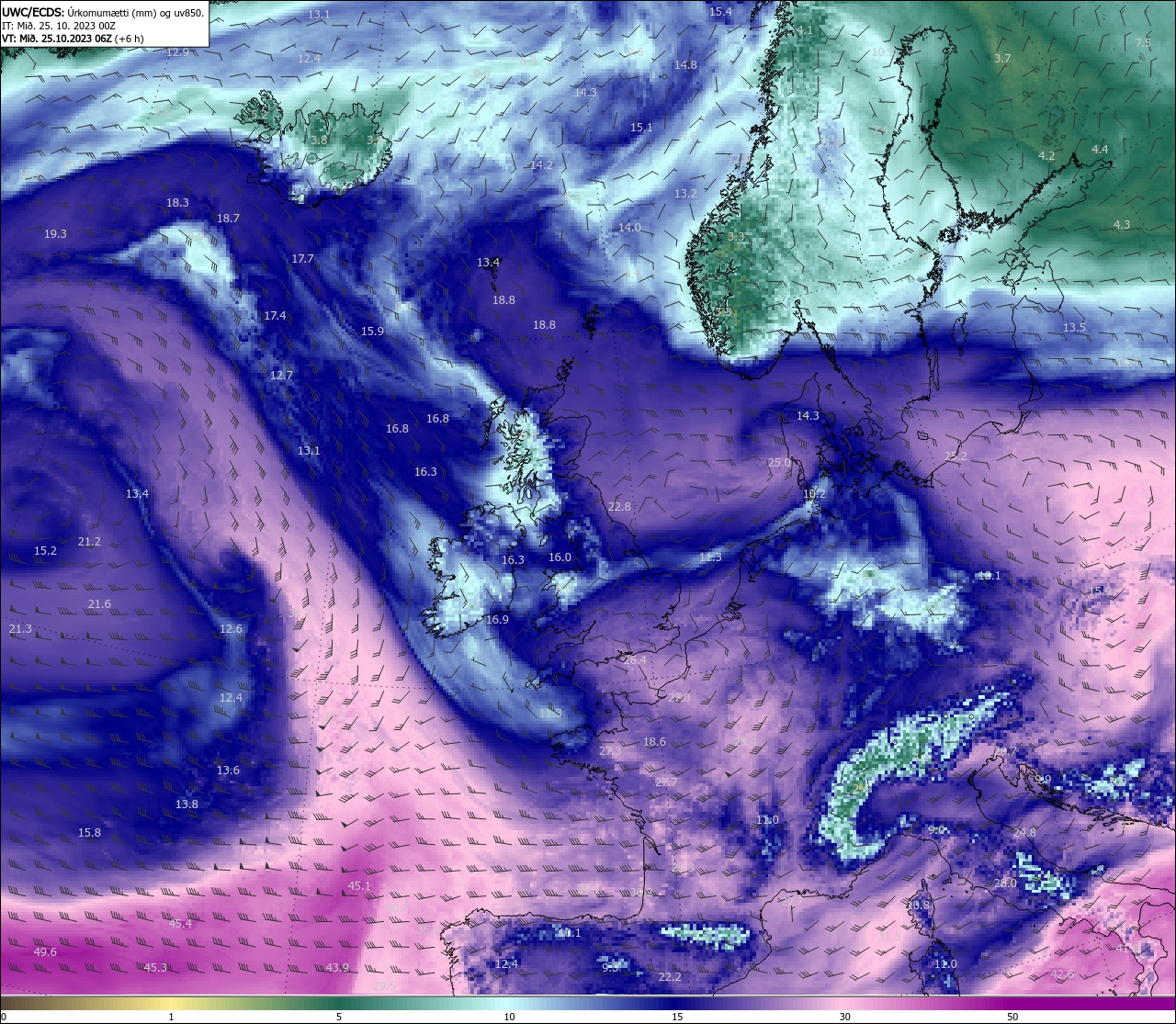Click the map value 12.9
This screenshot has width=1176, height=1024.
pyautogui.click(x=177, y=52)
